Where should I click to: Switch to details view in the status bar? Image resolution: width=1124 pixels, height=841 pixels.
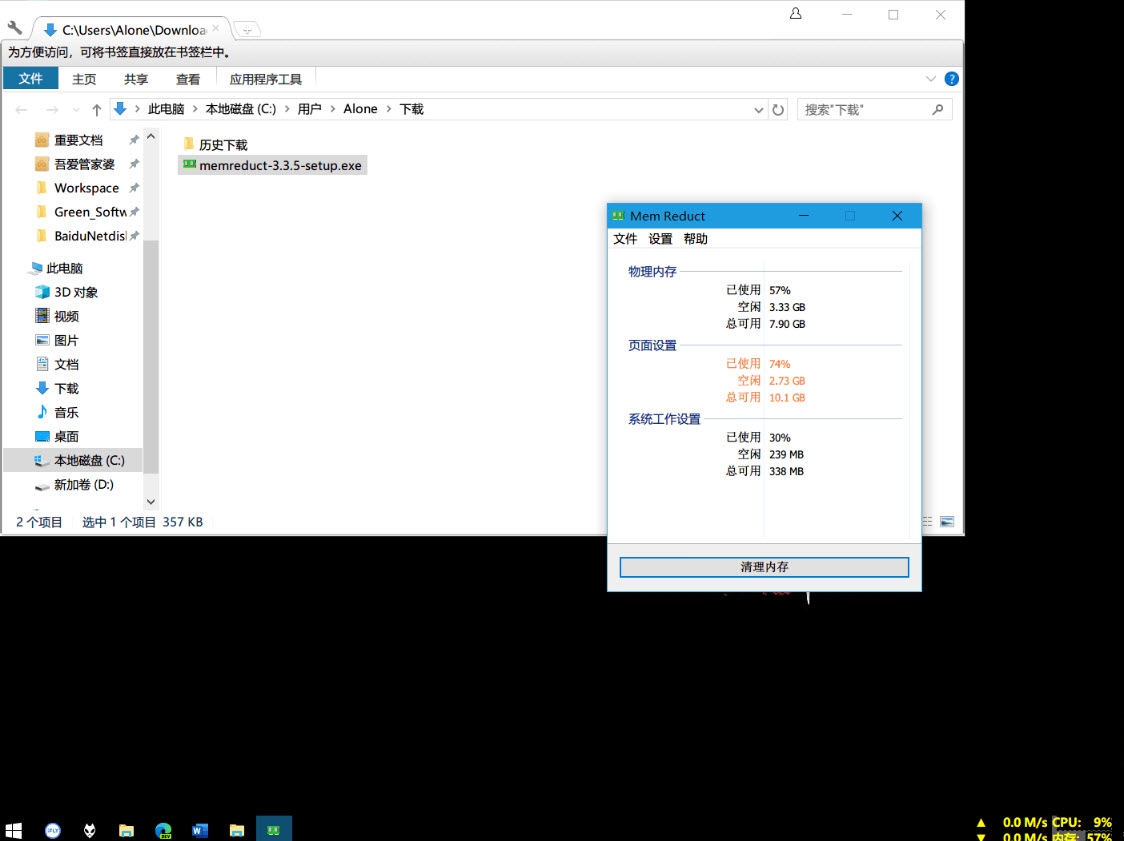click(x=926, y=521)
